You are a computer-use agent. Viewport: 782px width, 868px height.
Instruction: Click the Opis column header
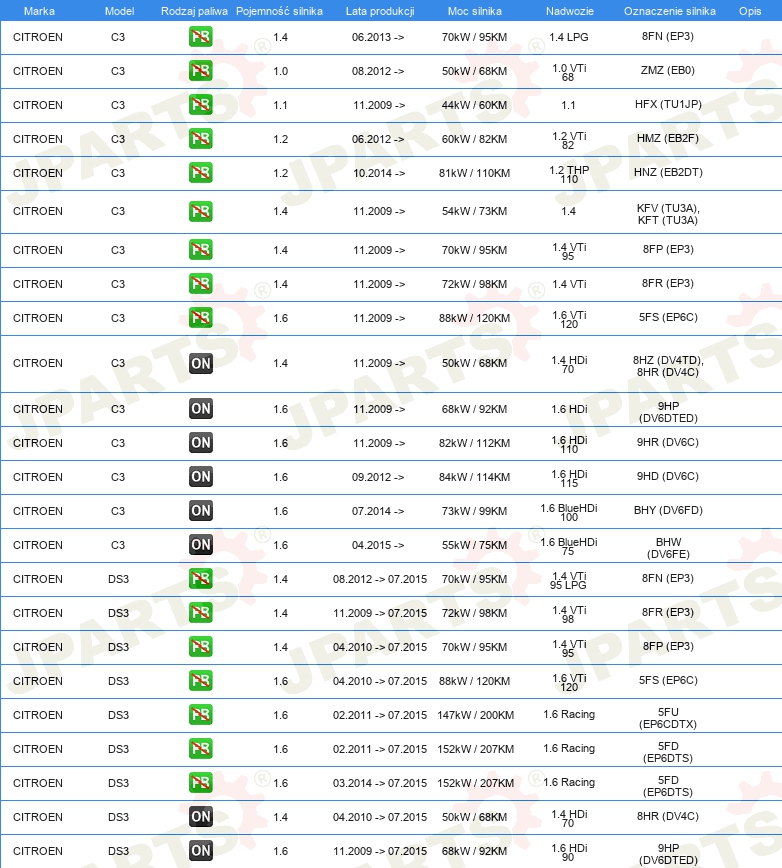pyautogui.click(x=750, y=11)
